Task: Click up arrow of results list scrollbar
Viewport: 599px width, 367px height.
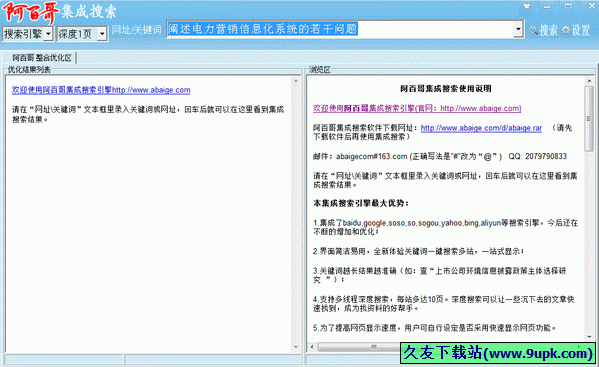Action: (x=296, y=81)
